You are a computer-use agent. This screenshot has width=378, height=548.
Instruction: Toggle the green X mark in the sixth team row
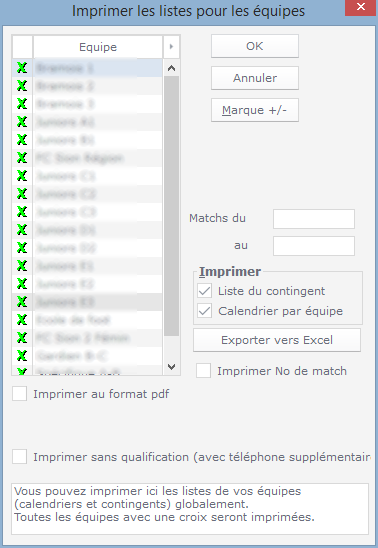22,158
